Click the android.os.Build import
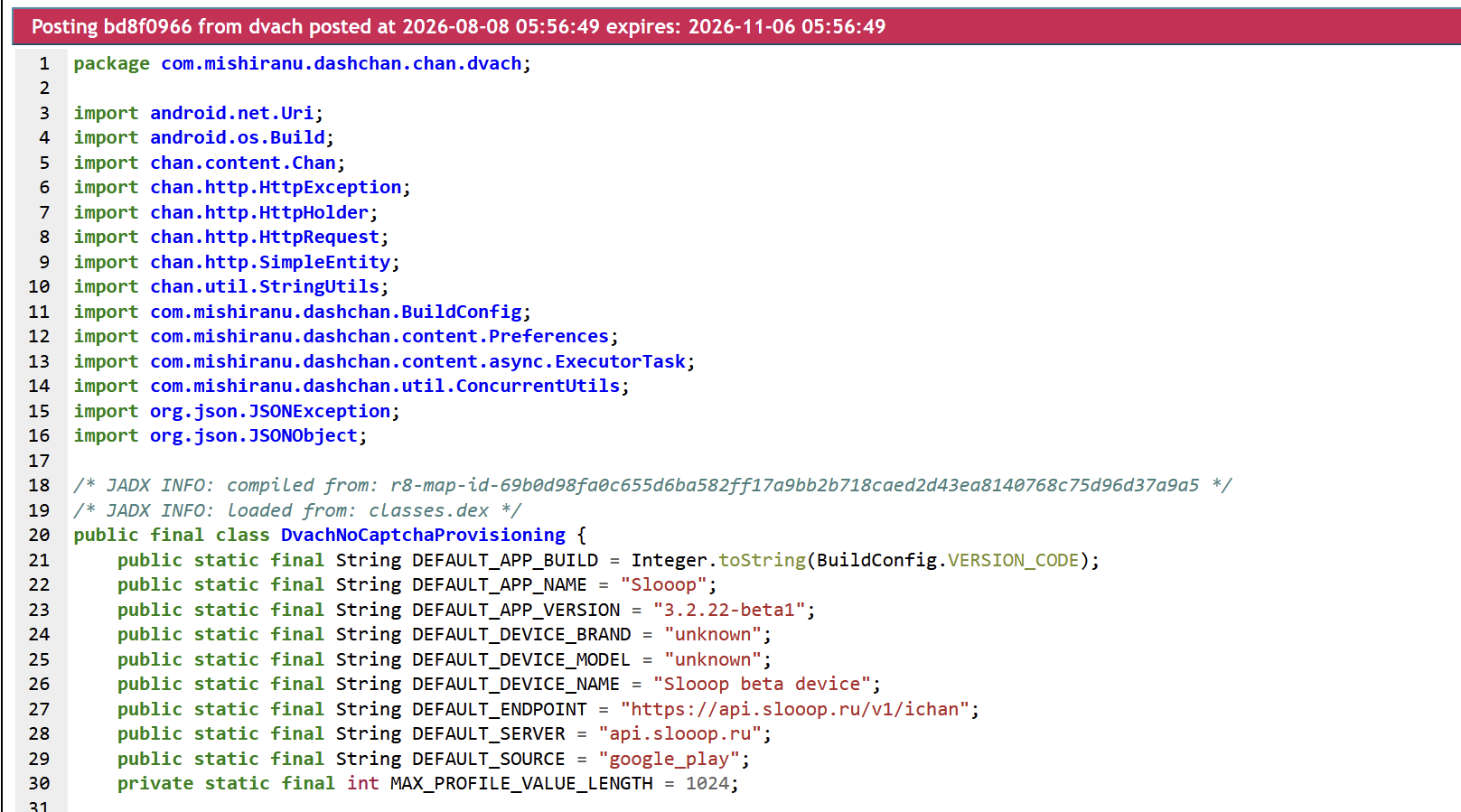 [238, 137]
